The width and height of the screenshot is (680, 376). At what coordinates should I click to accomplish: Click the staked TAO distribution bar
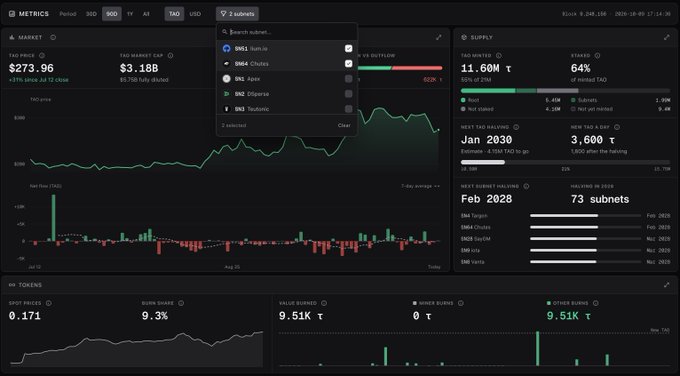tap(566, 91)
